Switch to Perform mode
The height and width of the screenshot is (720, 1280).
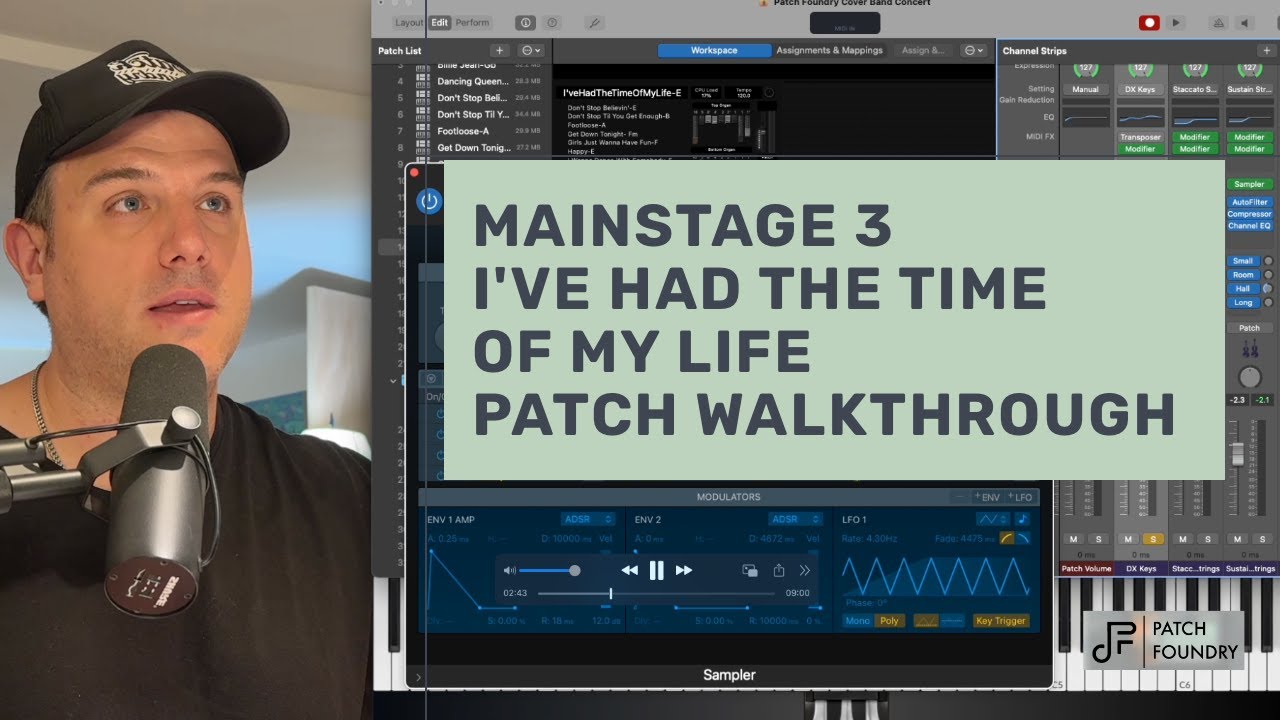pos(473,22)
